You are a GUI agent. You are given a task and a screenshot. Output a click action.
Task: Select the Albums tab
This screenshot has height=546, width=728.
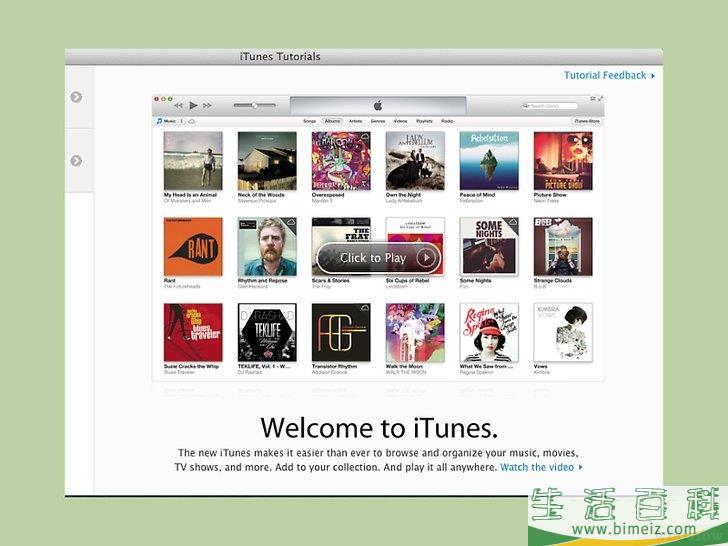[332, 121]
